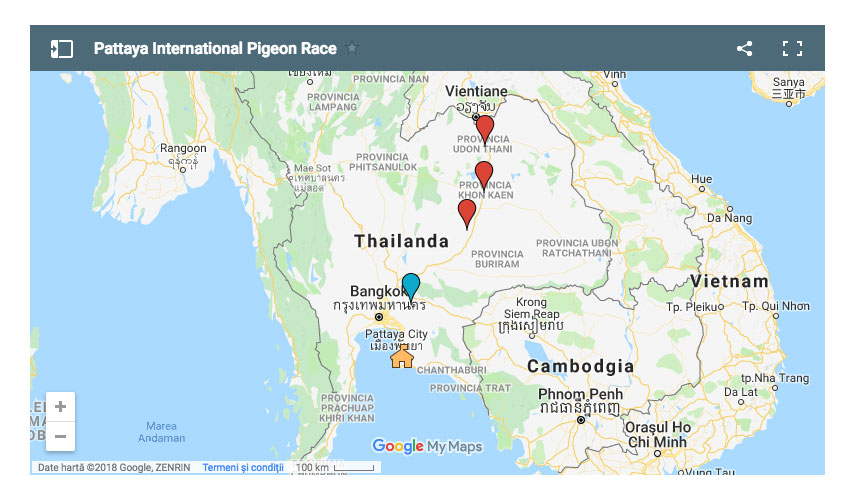The width and height of the screenshot is (859, 489).
Task: Click the Provincia Prachuap Khiri Khan label
Action: (347, 408)
